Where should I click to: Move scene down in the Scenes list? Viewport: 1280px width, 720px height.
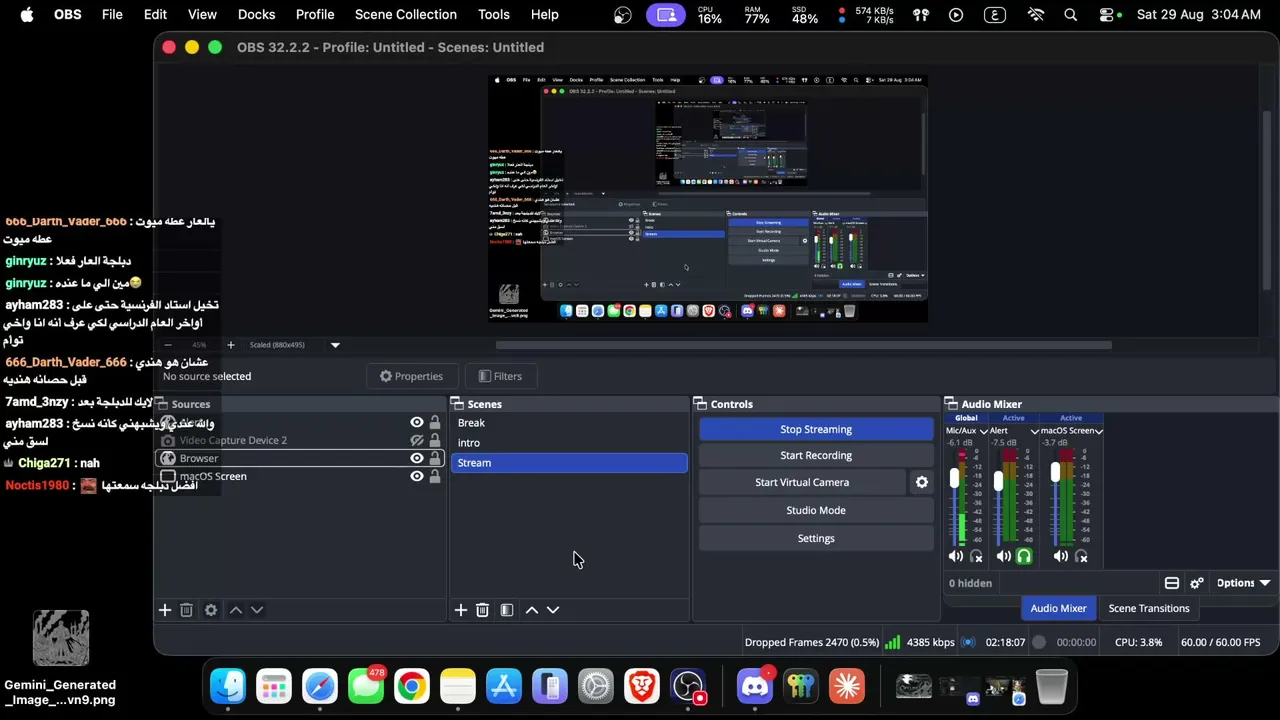[553, 610]
